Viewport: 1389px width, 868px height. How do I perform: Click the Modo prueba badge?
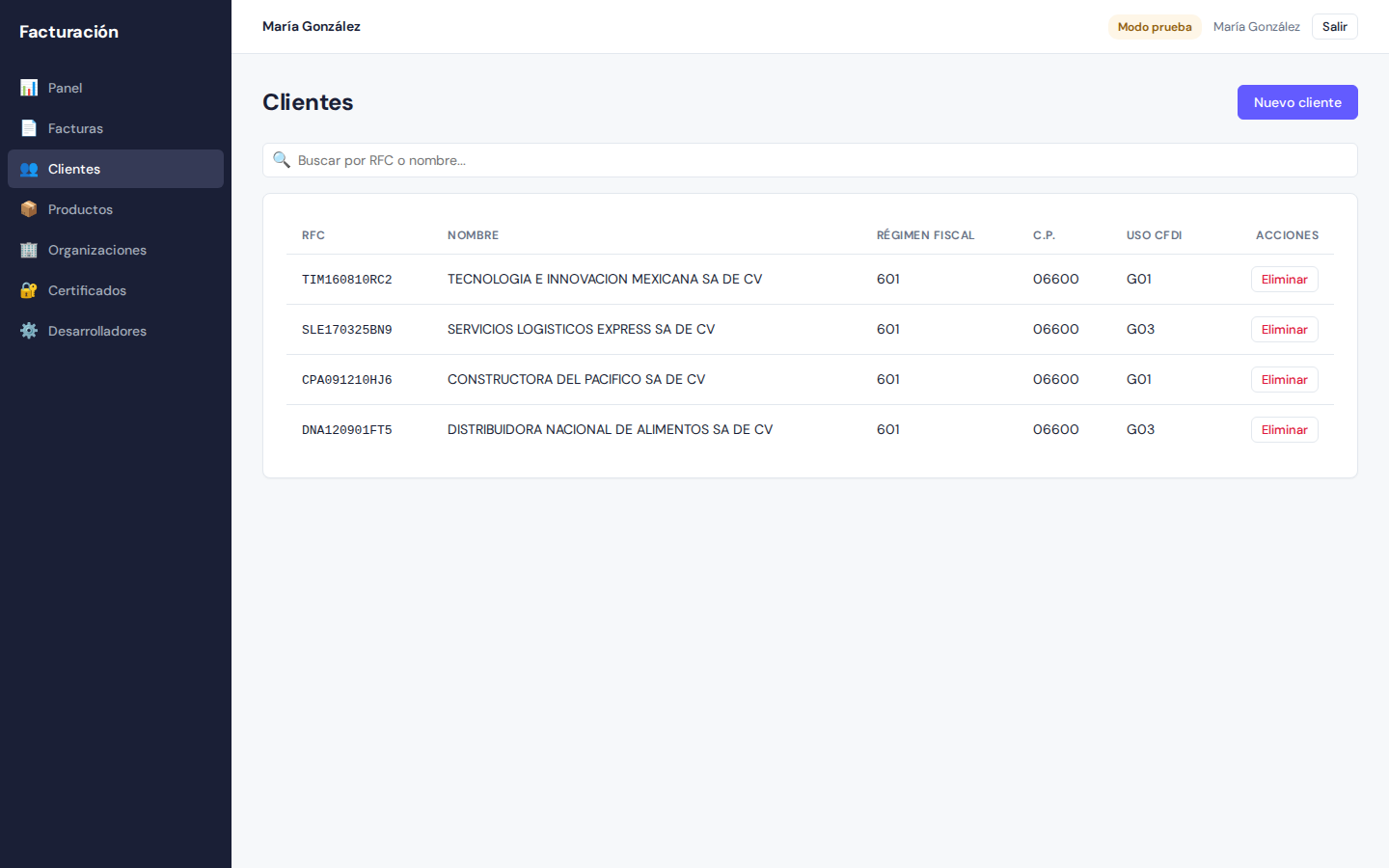coord(1154,27)
